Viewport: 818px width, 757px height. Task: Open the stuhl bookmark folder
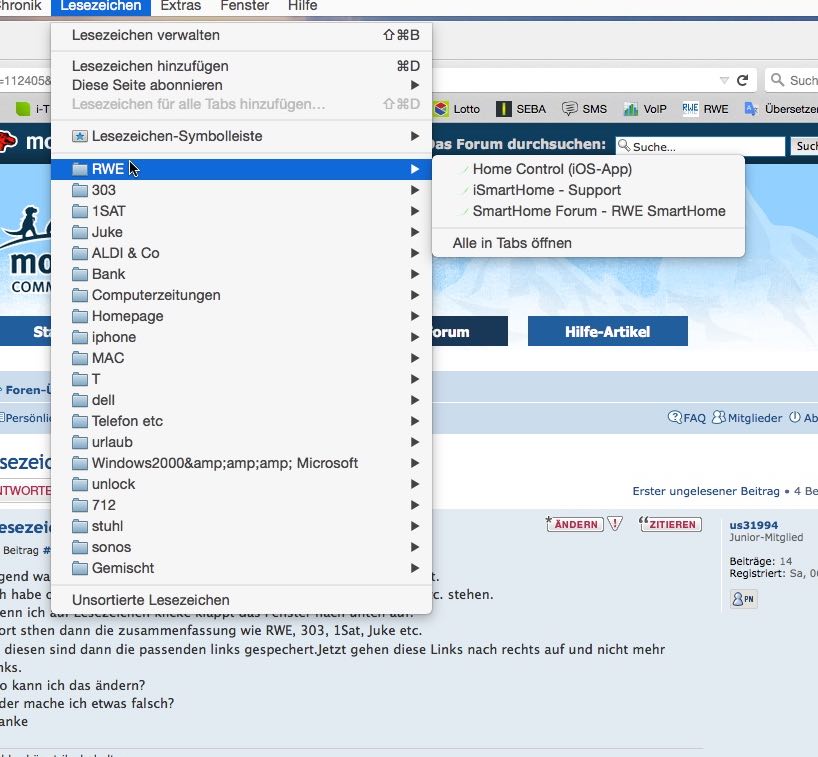pyautogui.click(x=241, y=526)
